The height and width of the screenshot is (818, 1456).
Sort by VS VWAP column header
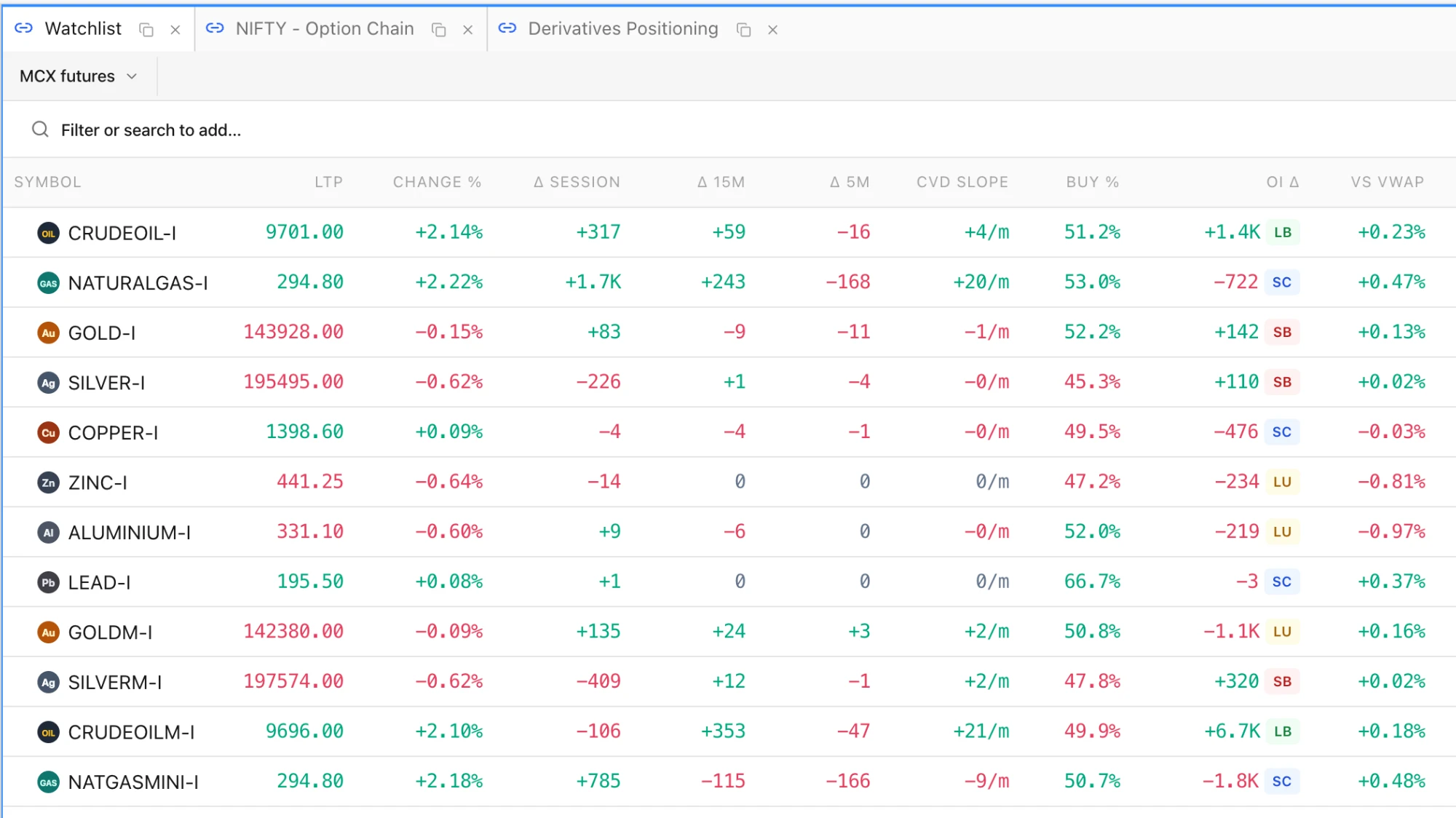click(x=1388, y=182)
